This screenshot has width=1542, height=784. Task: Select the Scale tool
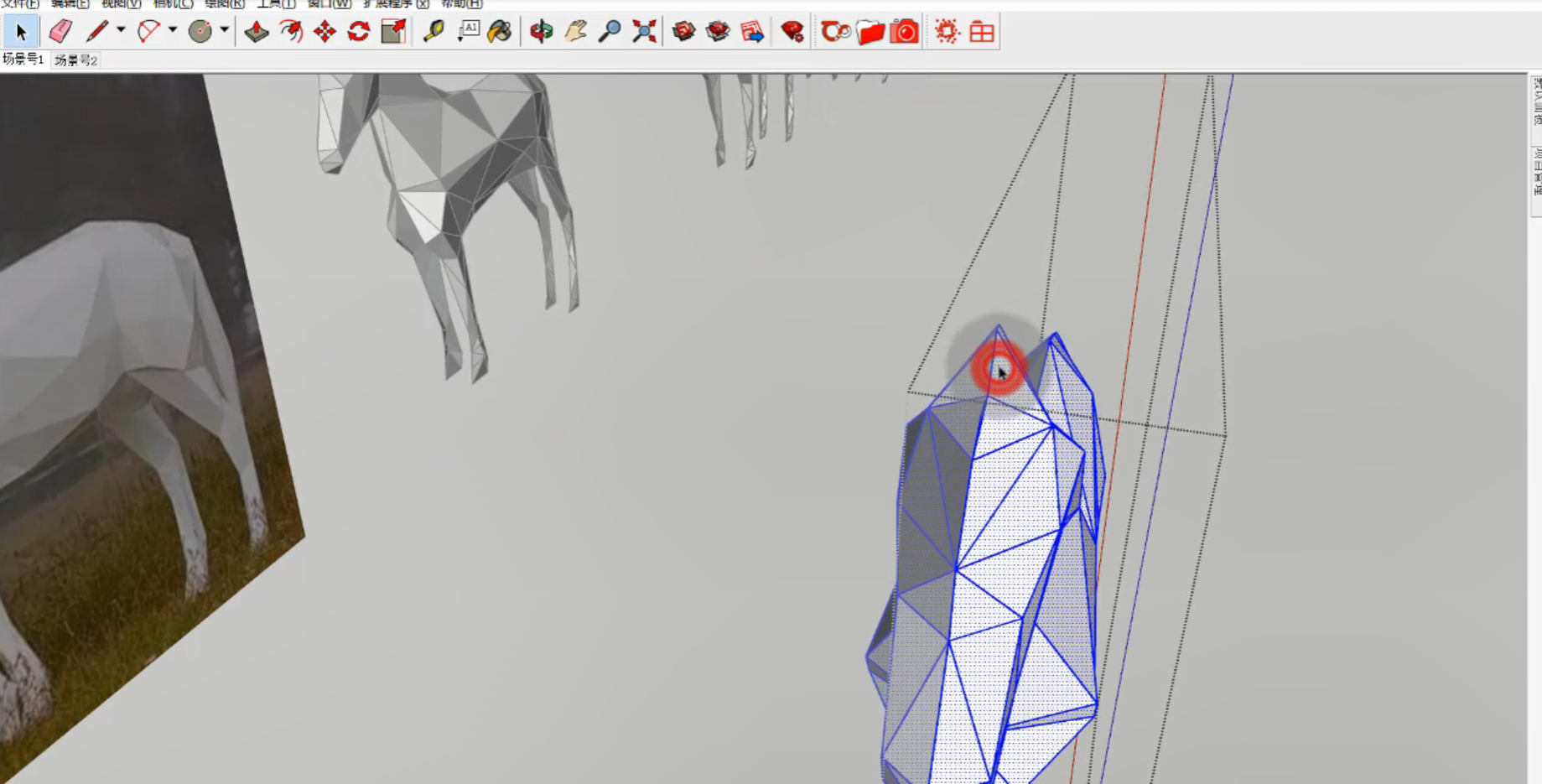tap(393, 32)
